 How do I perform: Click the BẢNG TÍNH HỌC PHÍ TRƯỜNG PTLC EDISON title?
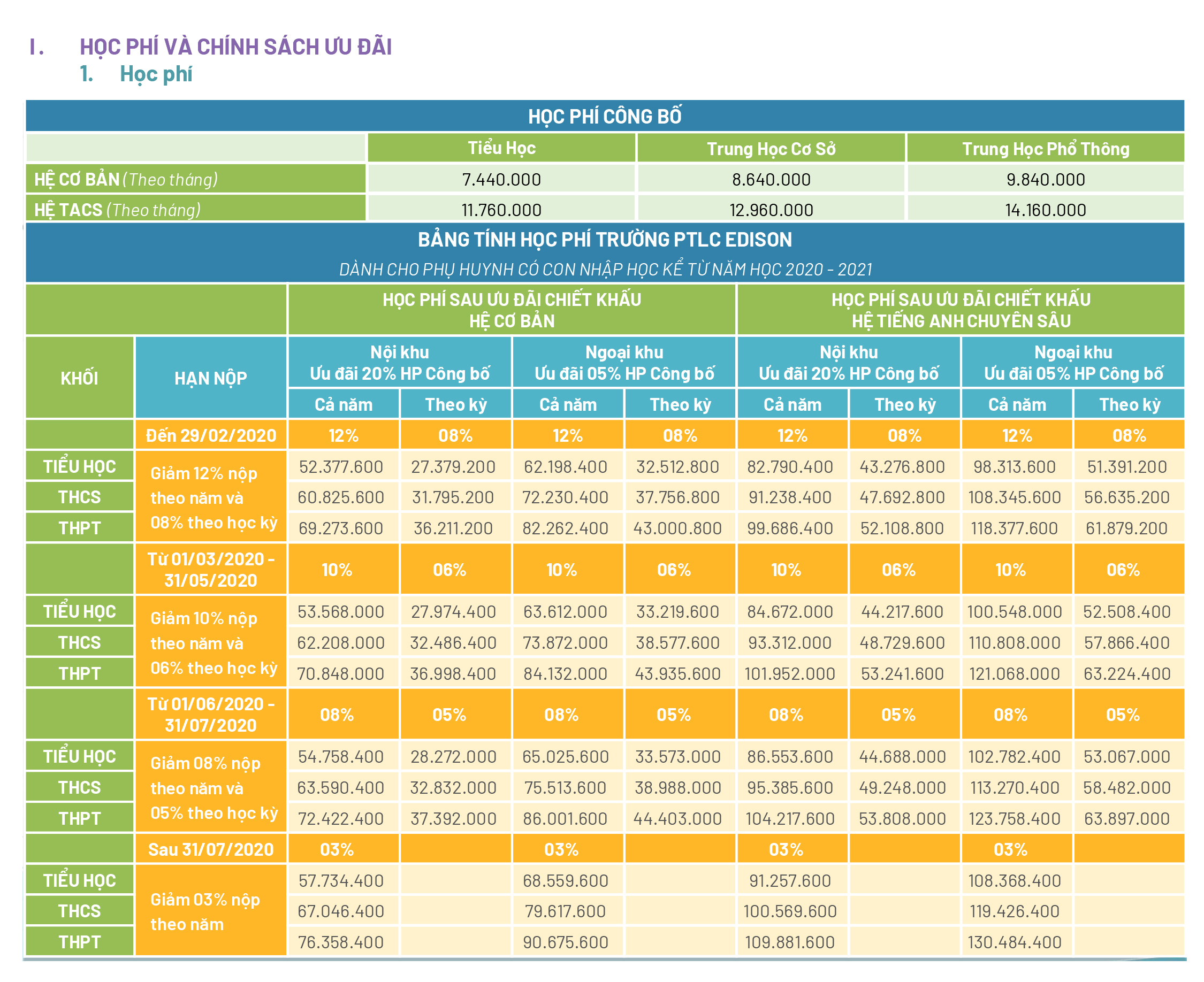pyautogui.click(x=605, y=240)
